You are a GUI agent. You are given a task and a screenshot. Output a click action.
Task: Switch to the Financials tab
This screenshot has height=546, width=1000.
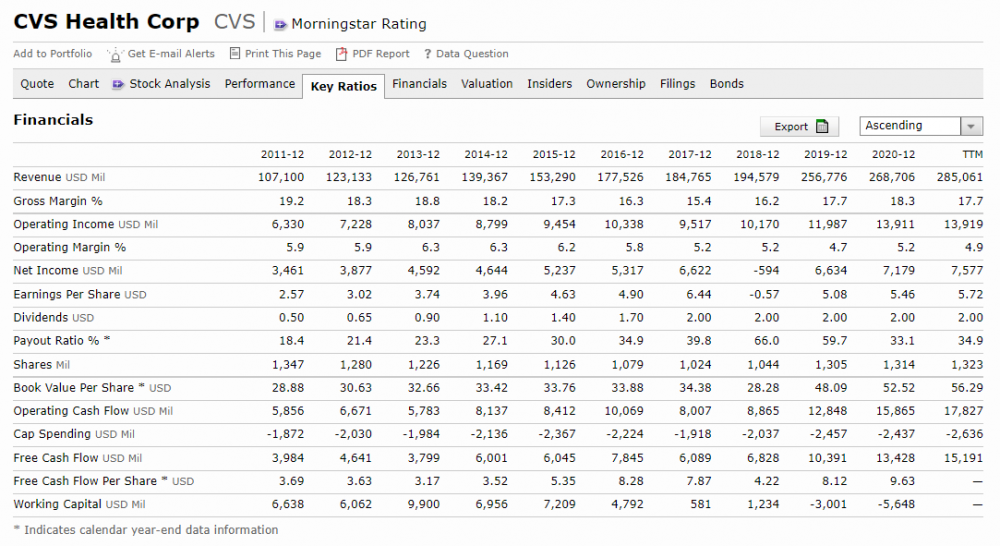coord(419,84)
